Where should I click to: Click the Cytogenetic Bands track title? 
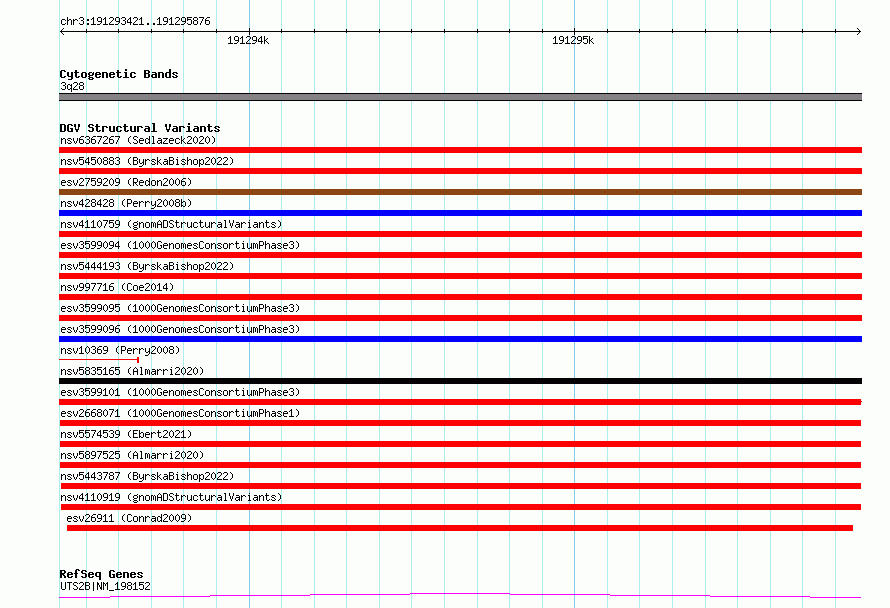click(x=119, y=74)
